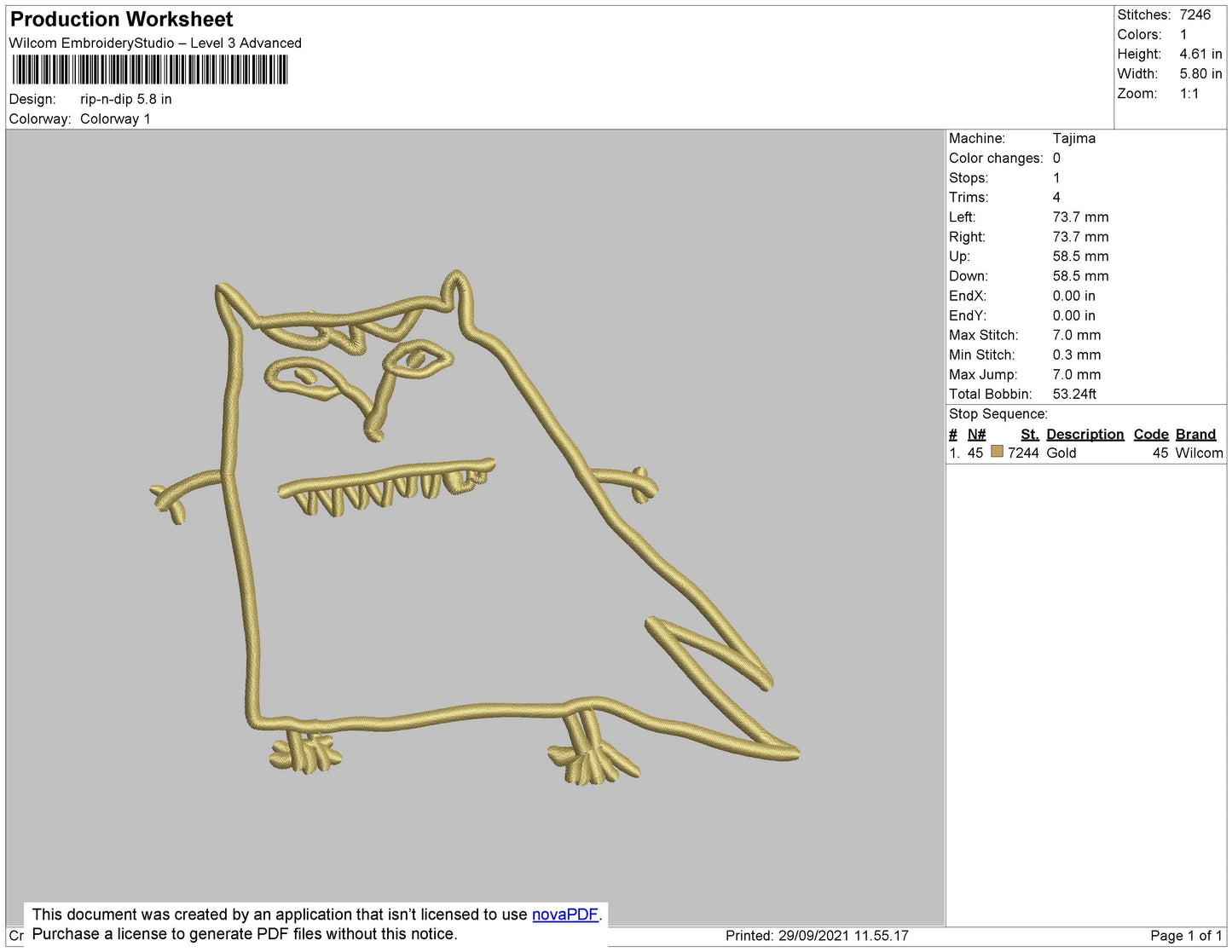Select the Stitches value 7246
The width and height of the screenshot is (1232, 952).
click(x=1195, y=14)
